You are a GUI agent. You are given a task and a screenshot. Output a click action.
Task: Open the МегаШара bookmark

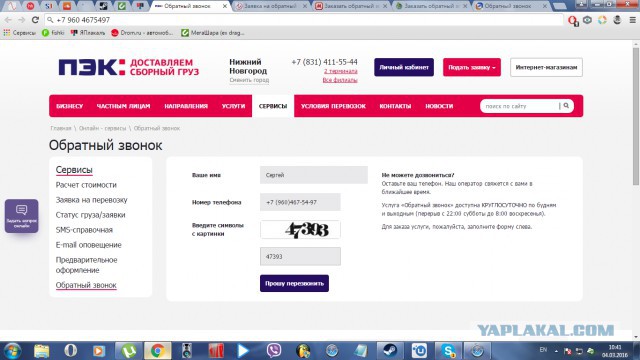coord(213,33)
